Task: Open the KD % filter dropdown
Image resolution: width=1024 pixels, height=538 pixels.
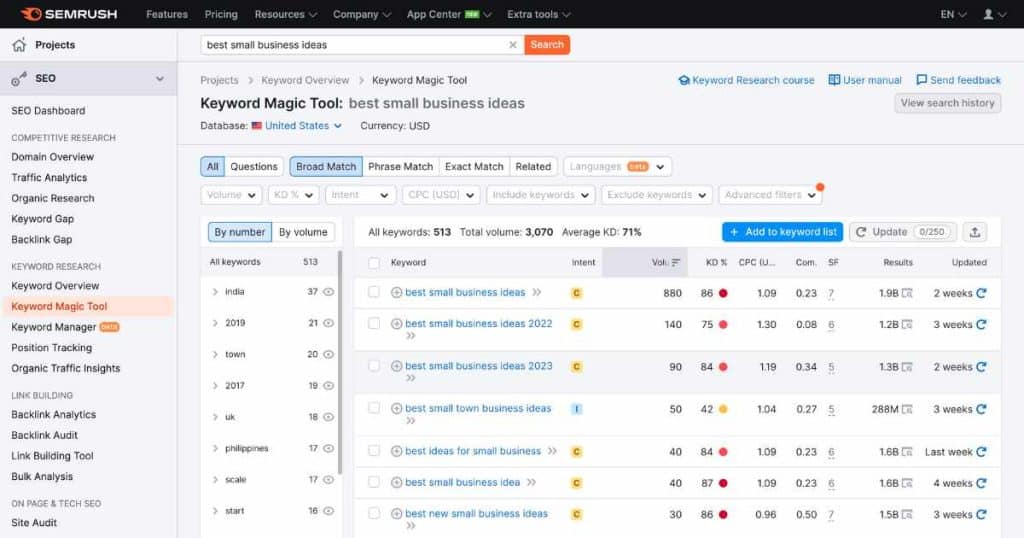Action: (293, 195)
